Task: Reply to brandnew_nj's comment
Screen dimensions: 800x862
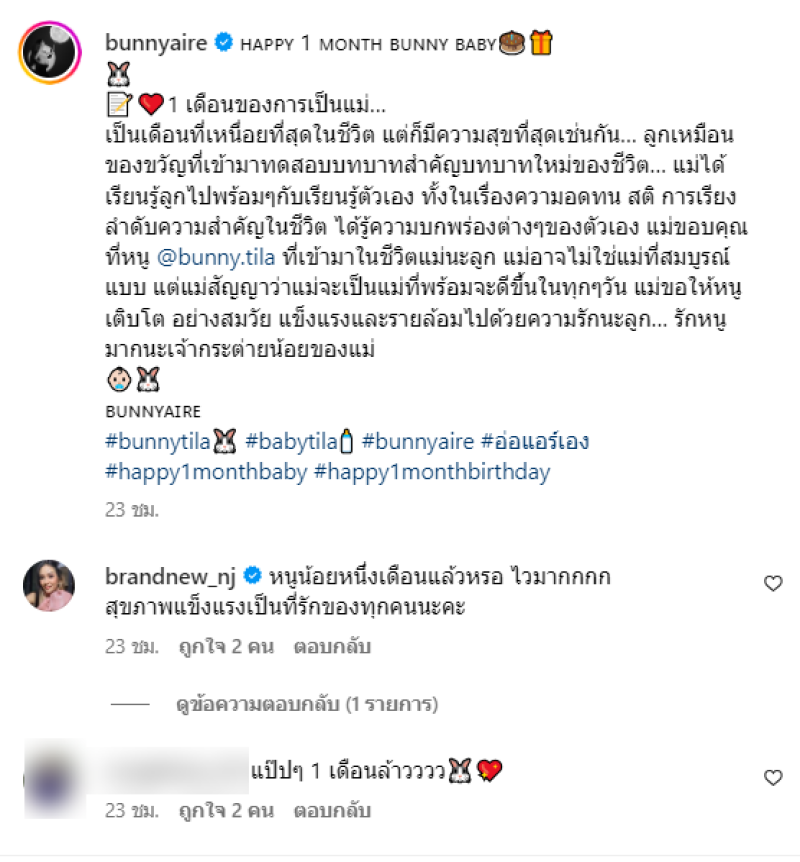Action: click(x=332, y=646)
